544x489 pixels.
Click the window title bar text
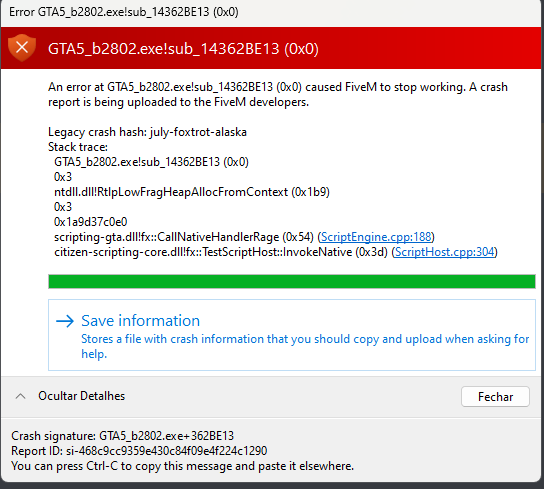(x=124, y=12)
